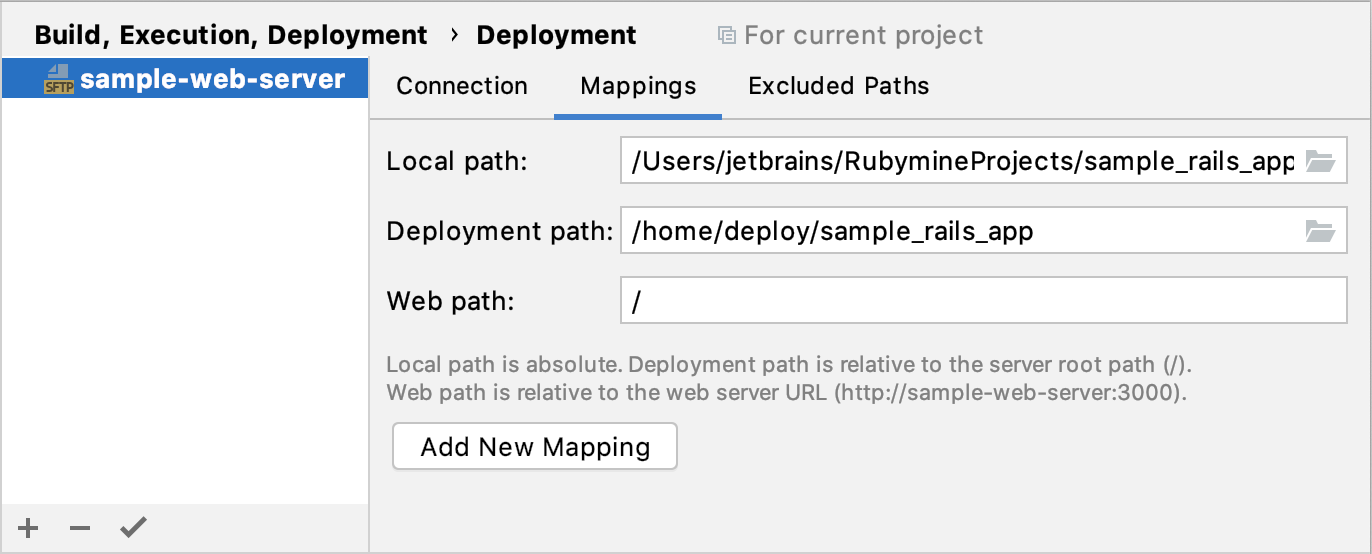Select the Mappings tab
The height and width of the screenshot is (554, 1372).
point(638,86)
